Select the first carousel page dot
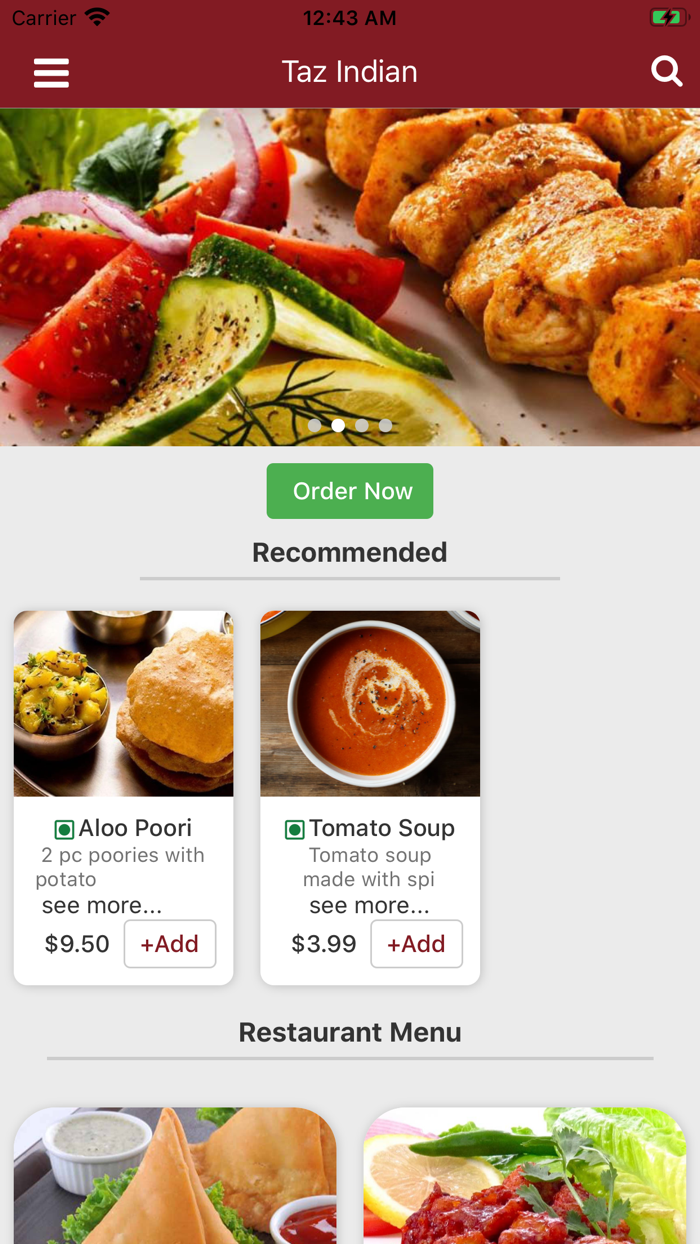Viewport: 700px width, 1244px height. [x=315, y=425]
